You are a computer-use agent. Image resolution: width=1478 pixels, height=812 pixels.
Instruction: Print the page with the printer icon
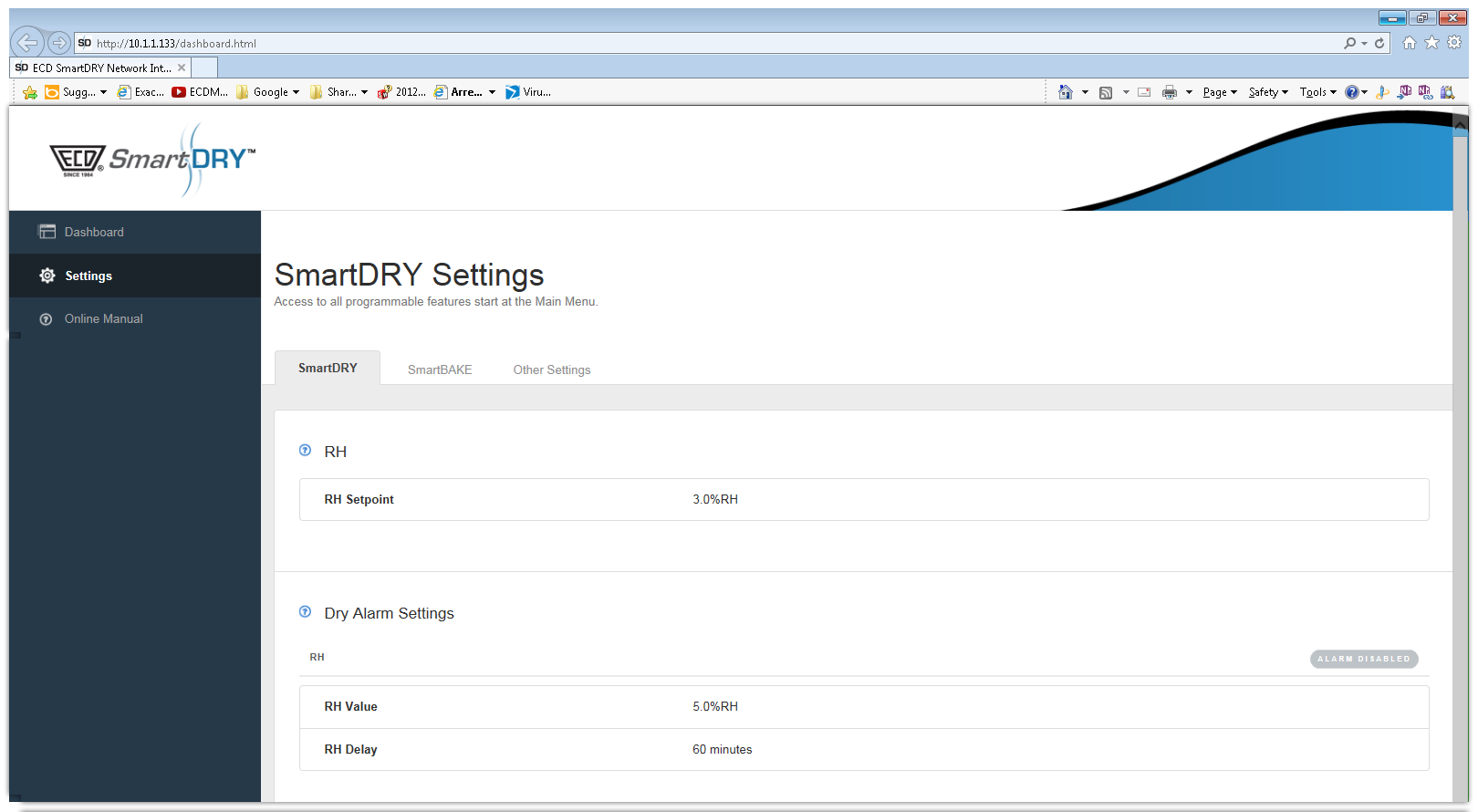[1170, 92]
